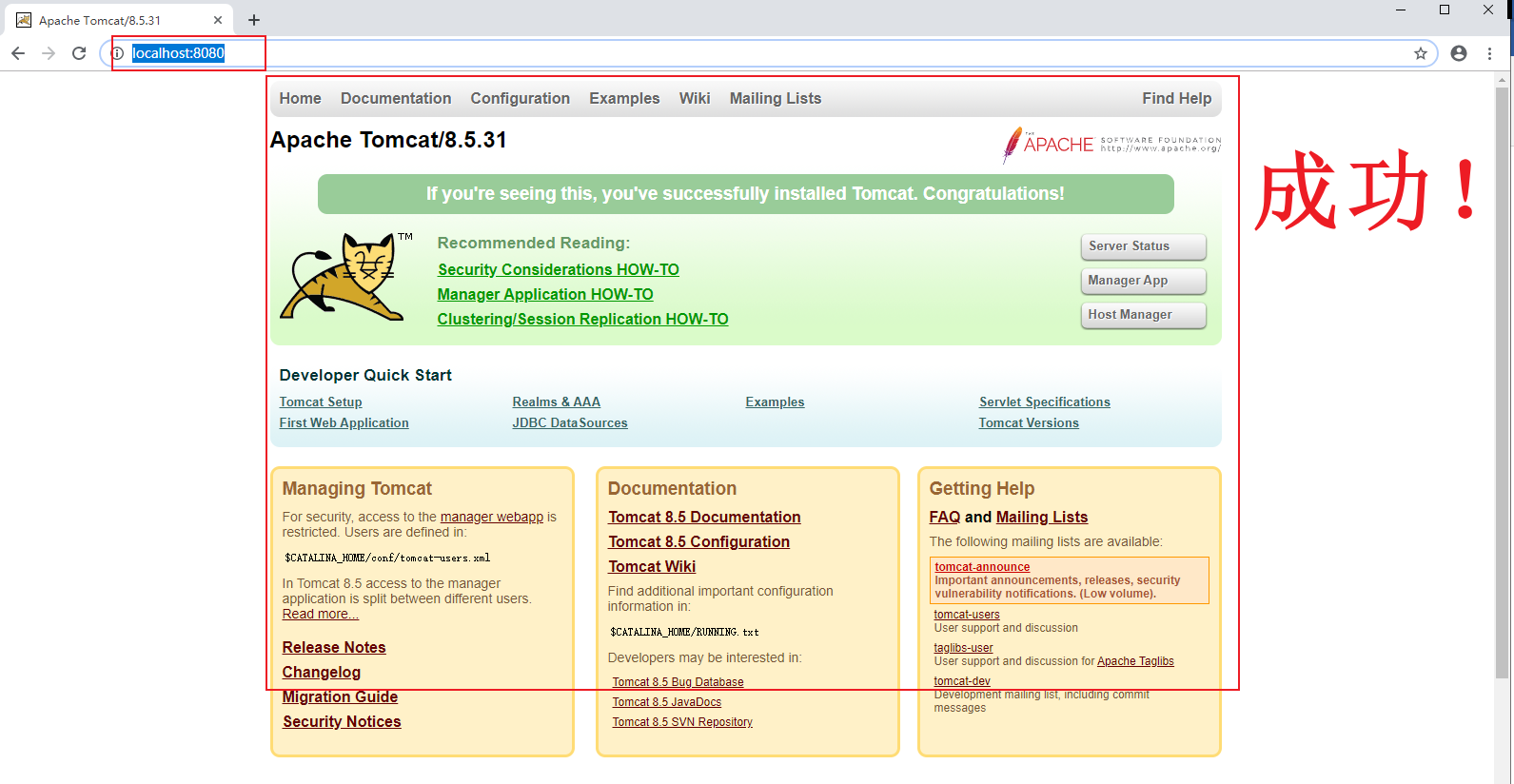Click the green congratulations banner
The height and width of the screenshot is (784, 1514).
pos(745,194)
